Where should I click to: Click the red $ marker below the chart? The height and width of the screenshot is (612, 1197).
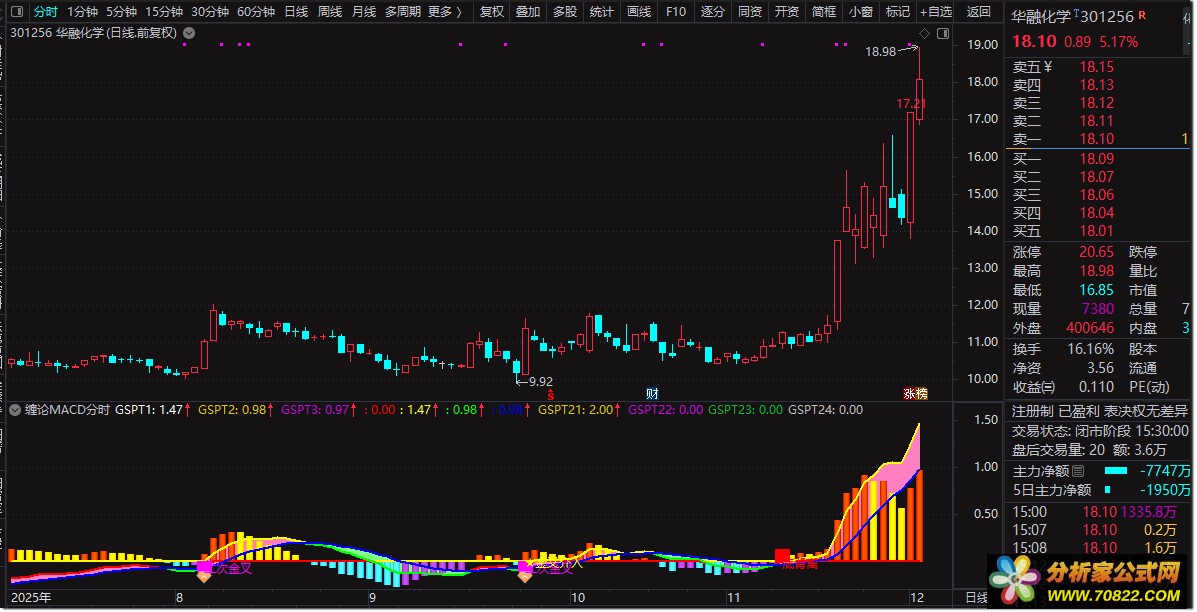click(x=550, y=395)
